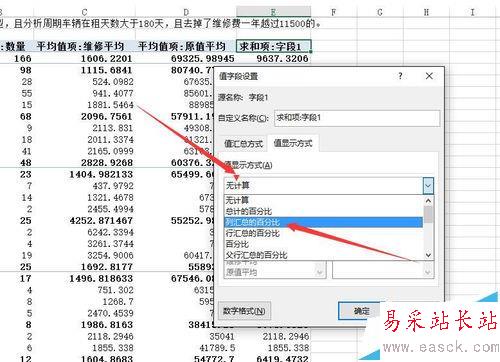Click cell value 41789.5
Image resolution: width=500 pixels, height=362 pixels.
217,348
